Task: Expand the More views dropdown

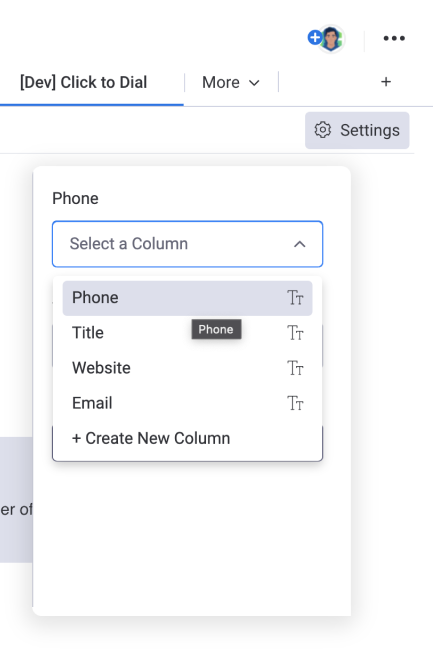Action: (x=231, y=82)
